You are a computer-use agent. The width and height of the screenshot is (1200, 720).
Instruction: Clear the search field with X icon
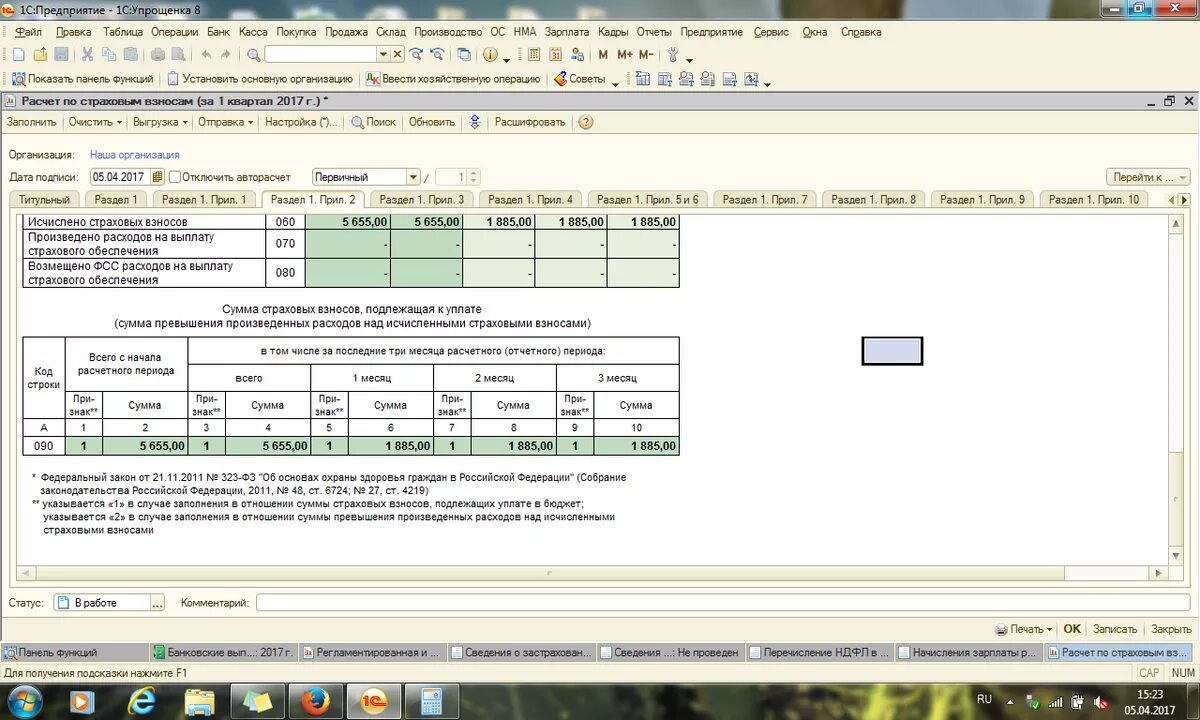pyautogui.click(x=397, y=55)
